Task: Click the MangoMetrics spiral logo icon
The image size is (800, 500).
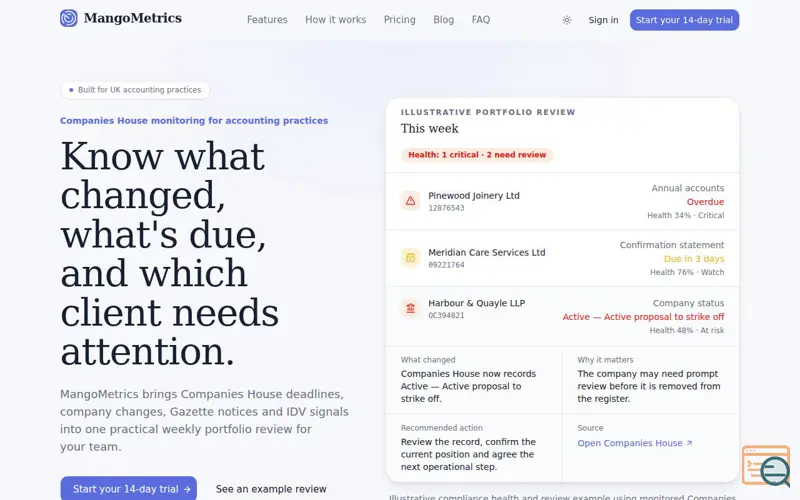Action: click(69, 18)
